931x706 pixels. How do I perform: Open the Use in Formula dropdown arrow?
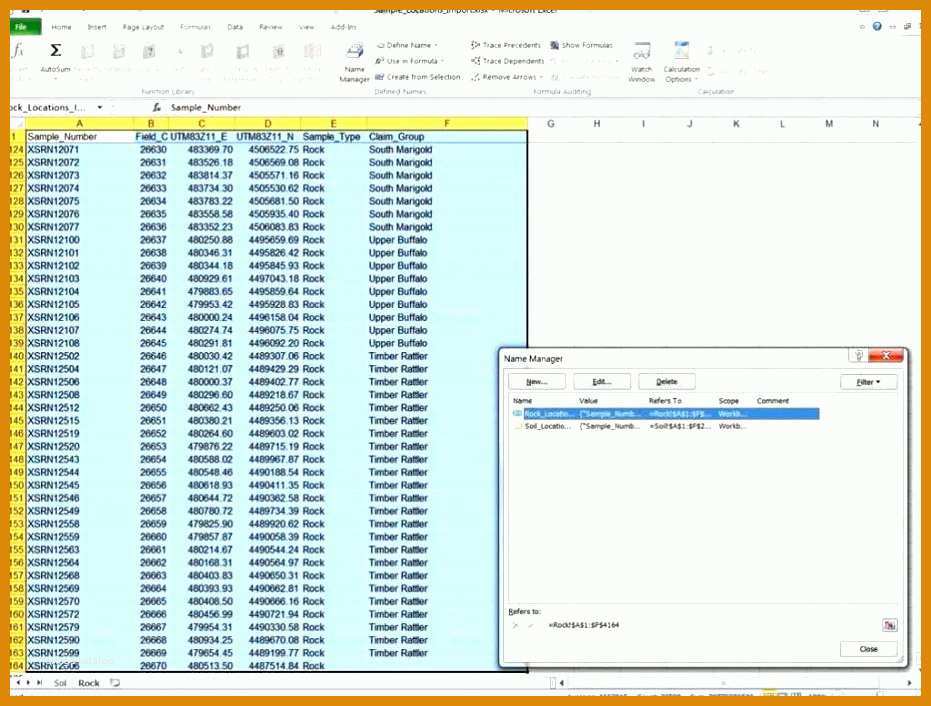443,61
